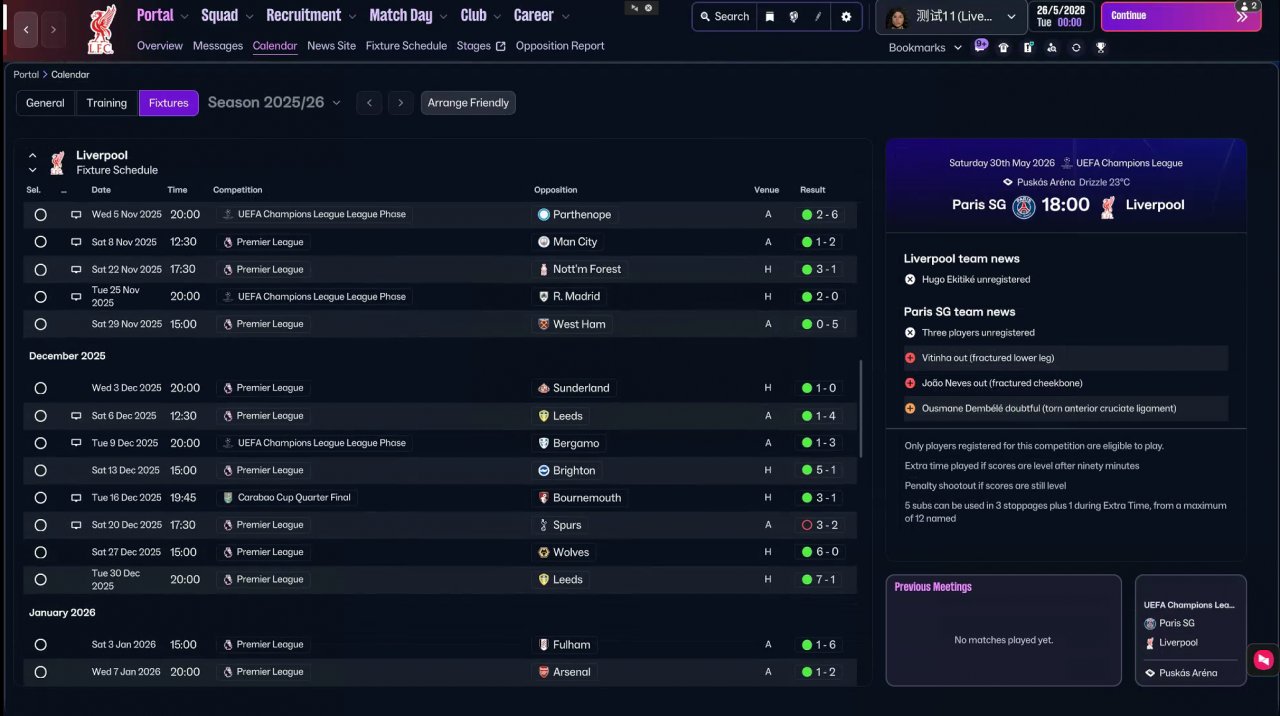Go to next season with right arrow
1280x716 pixels.
[401, 103]
